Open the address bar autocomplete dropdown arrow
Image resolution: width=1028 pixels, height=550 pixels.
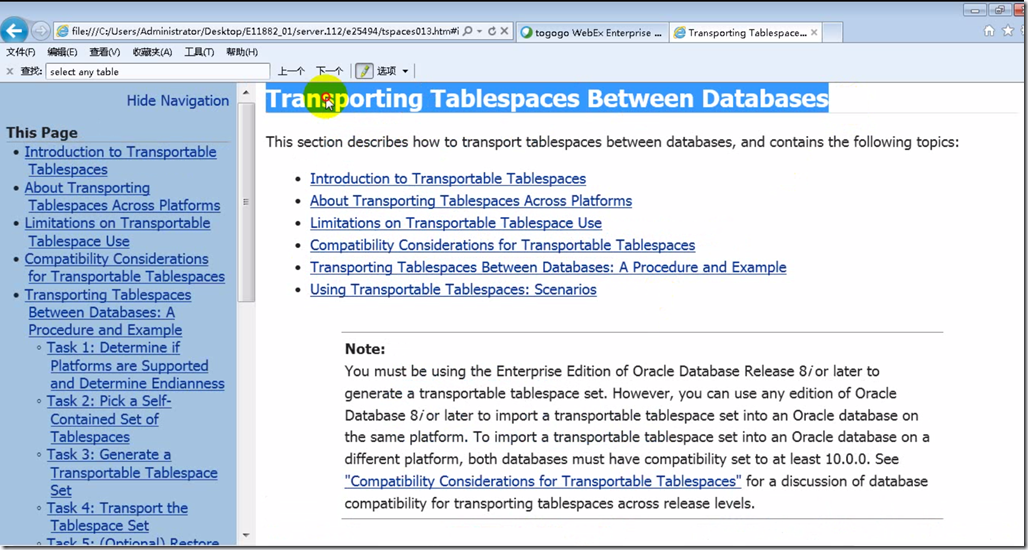(x=480, y=31)
